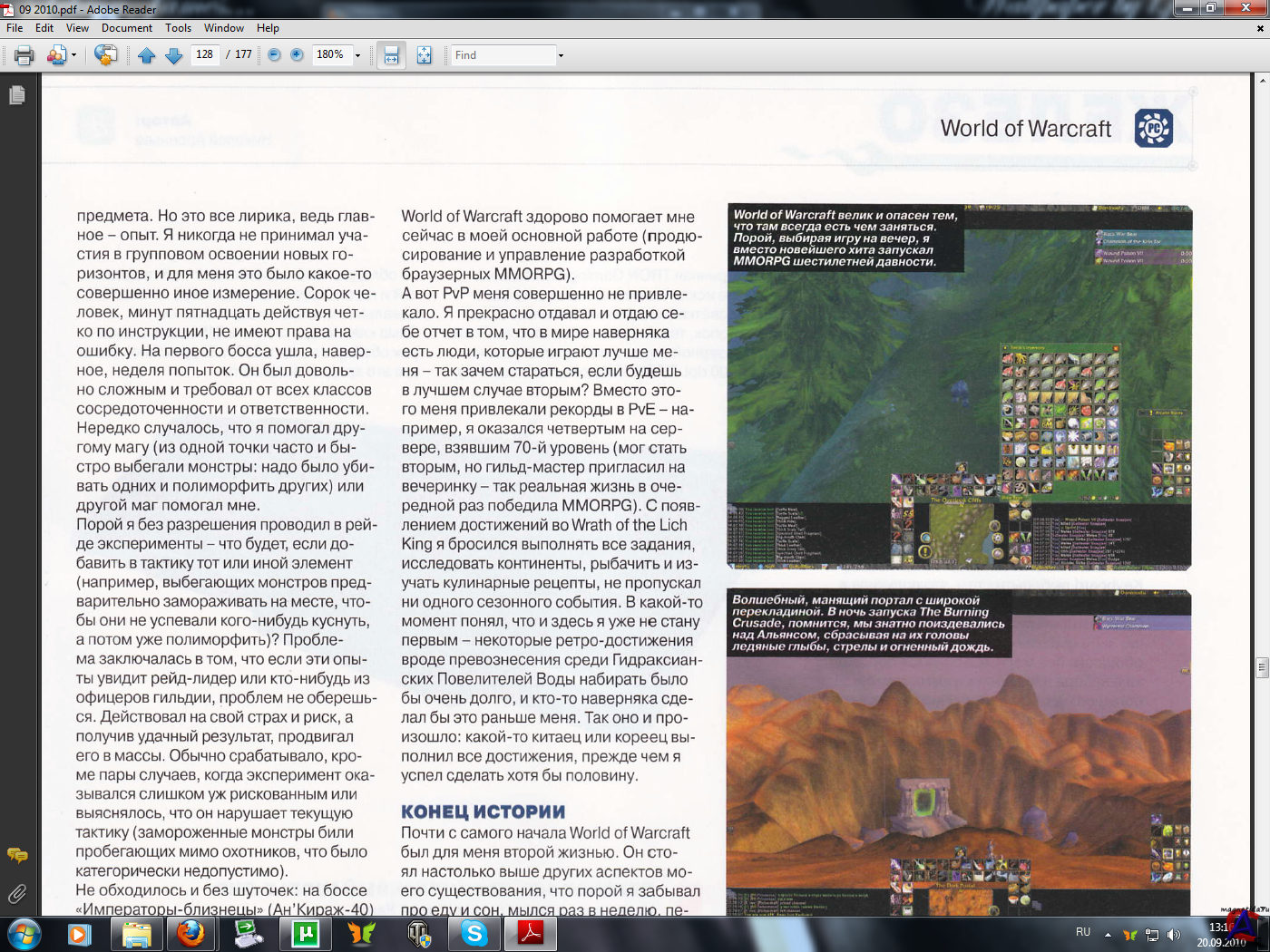Toggle fit one full page mode

pyautogui.click(x=424, y=55)
